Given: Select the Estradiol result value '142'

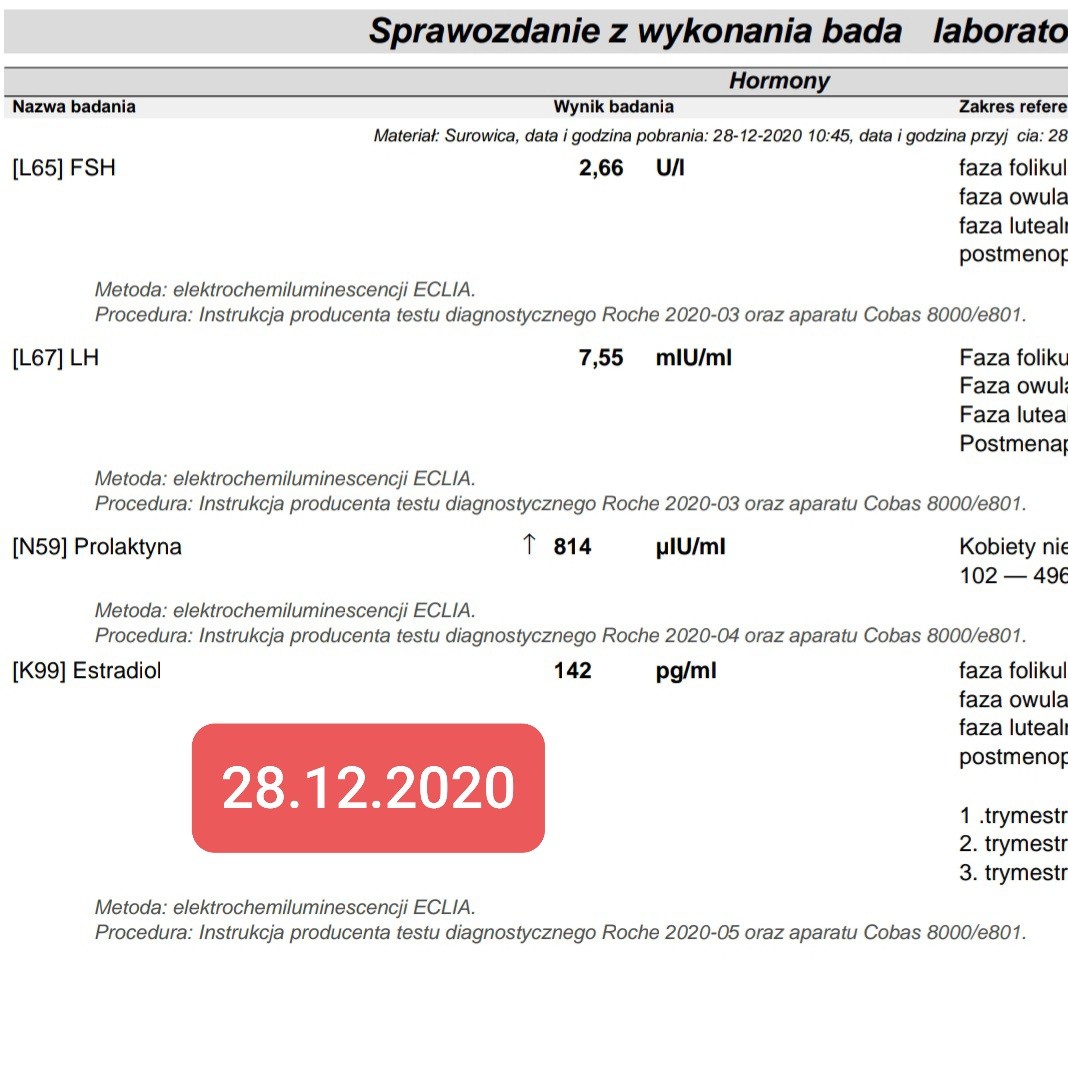Looking at the screenshot, I should [x=572, y=671].
